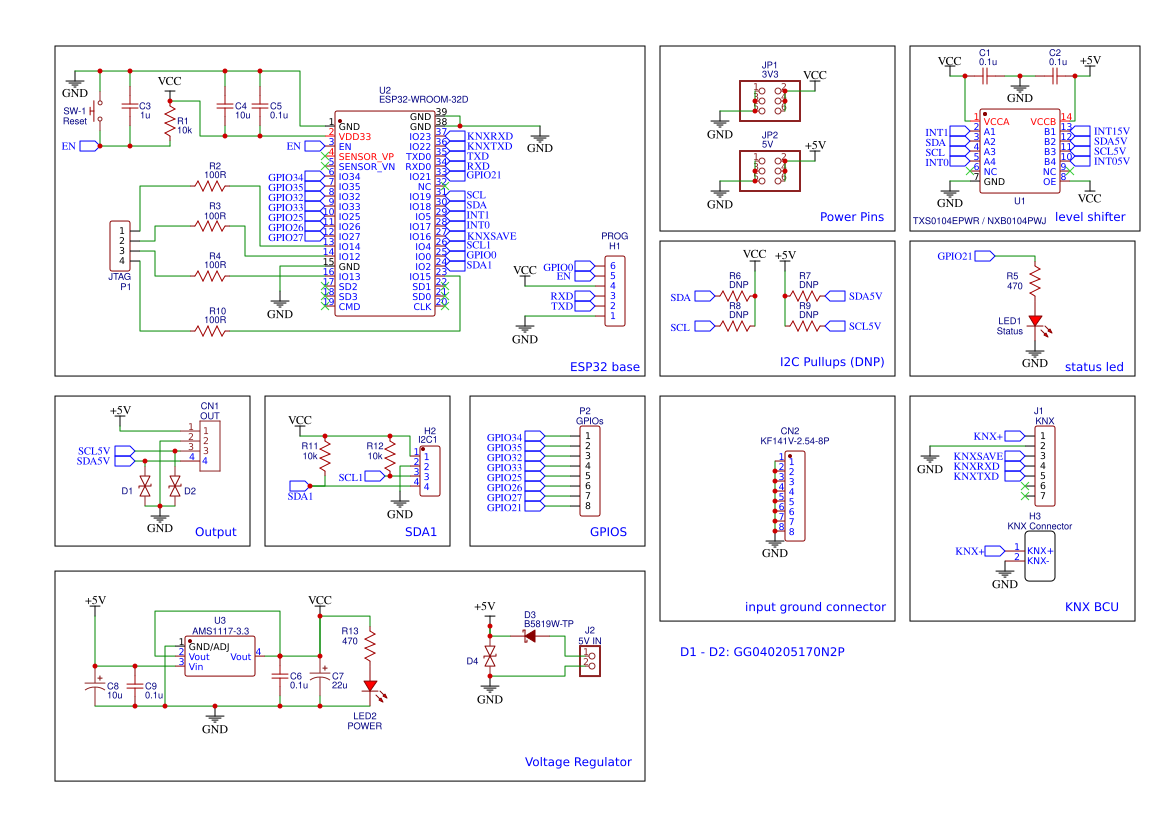The width and height of the screenshot is (1169, 827).
Task: Click the "Output" block title
Action: tap(215, 532)
